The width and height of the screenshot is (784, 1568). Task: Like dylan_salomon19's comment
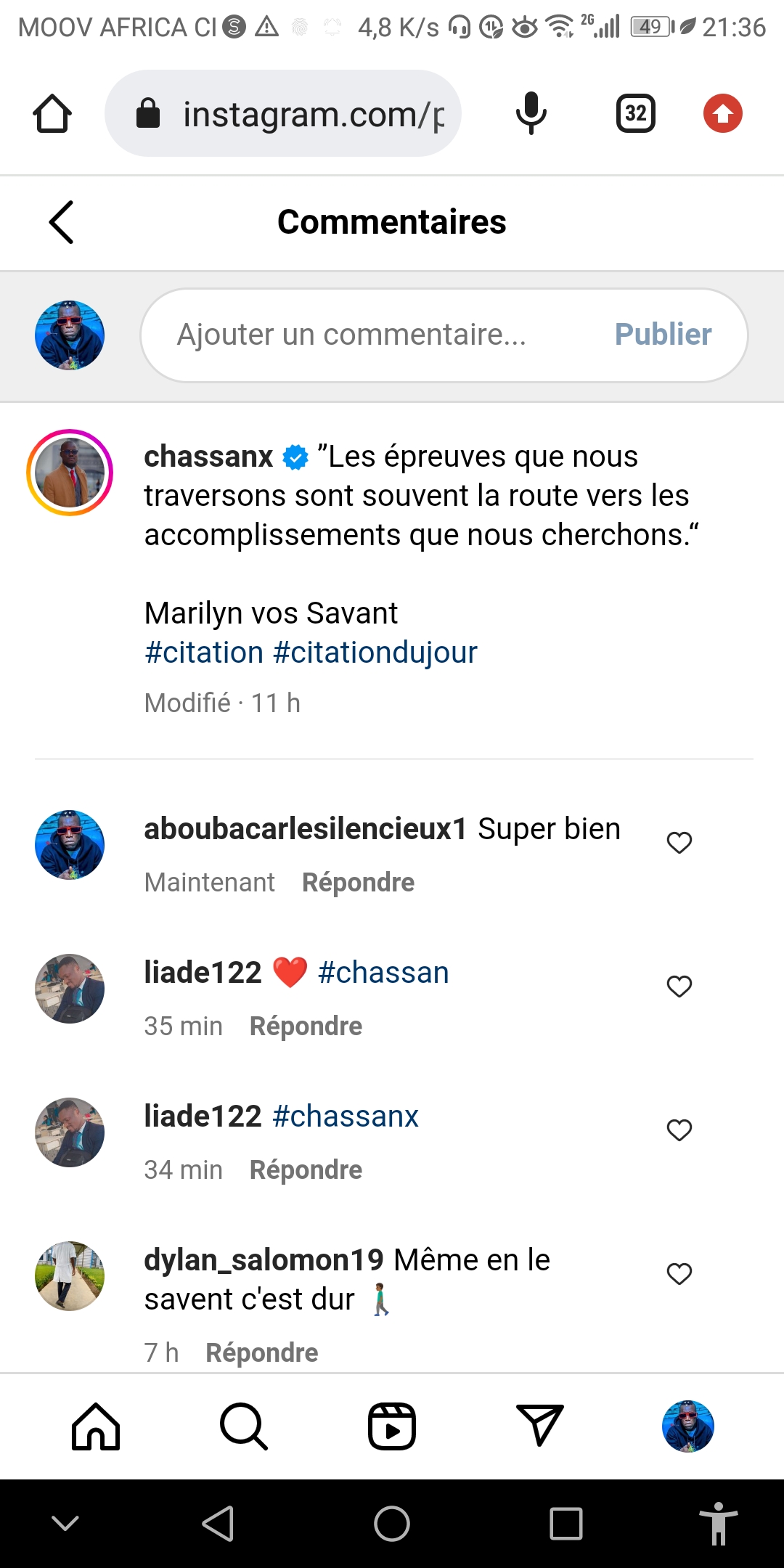[x=679, y=1273]
